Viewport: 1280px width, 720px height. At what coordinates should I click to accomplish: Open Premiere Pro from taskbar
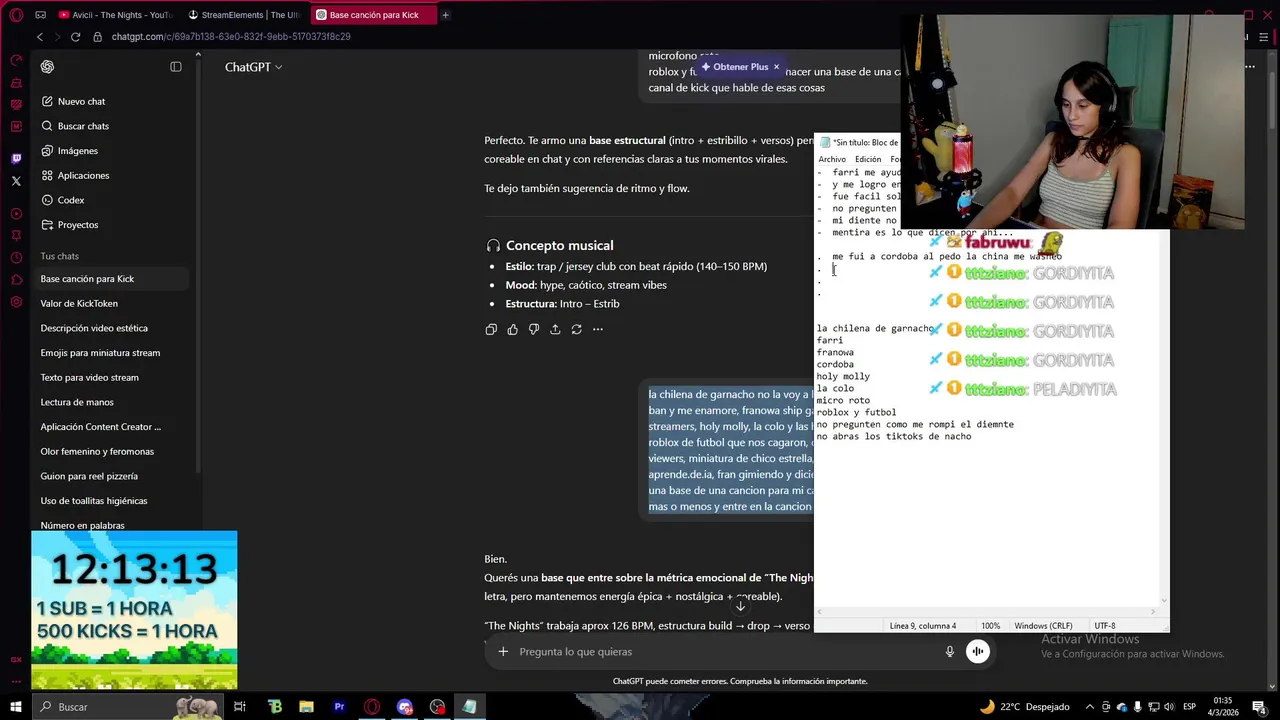(x=340, y=707)
